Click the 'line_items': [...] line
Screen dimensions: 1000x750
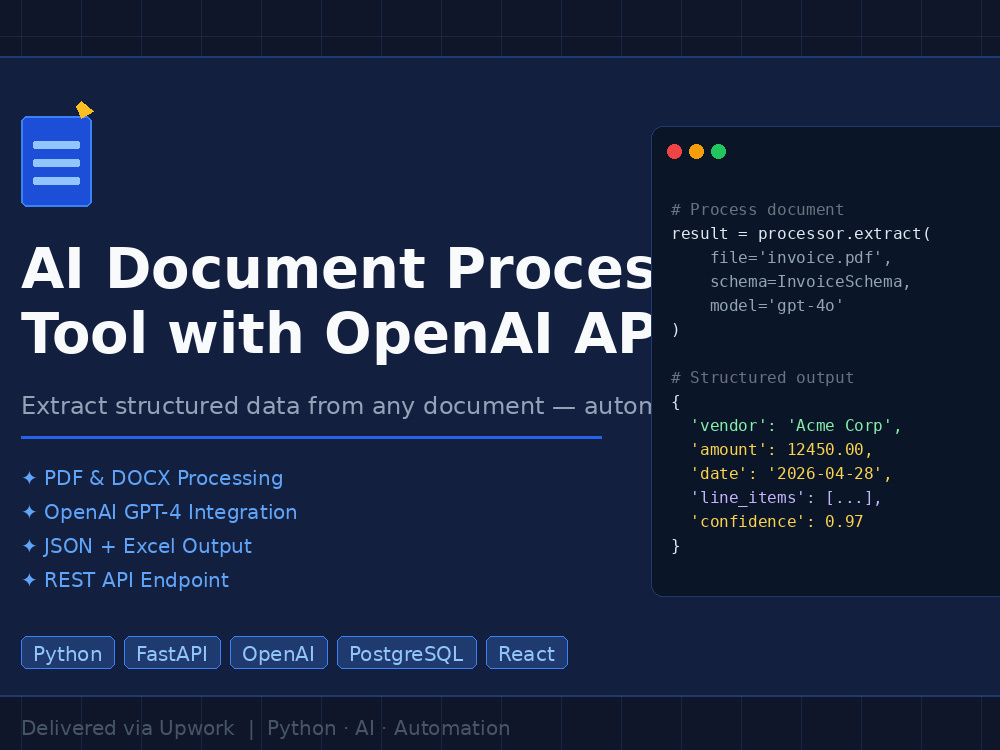coord(786,497)
